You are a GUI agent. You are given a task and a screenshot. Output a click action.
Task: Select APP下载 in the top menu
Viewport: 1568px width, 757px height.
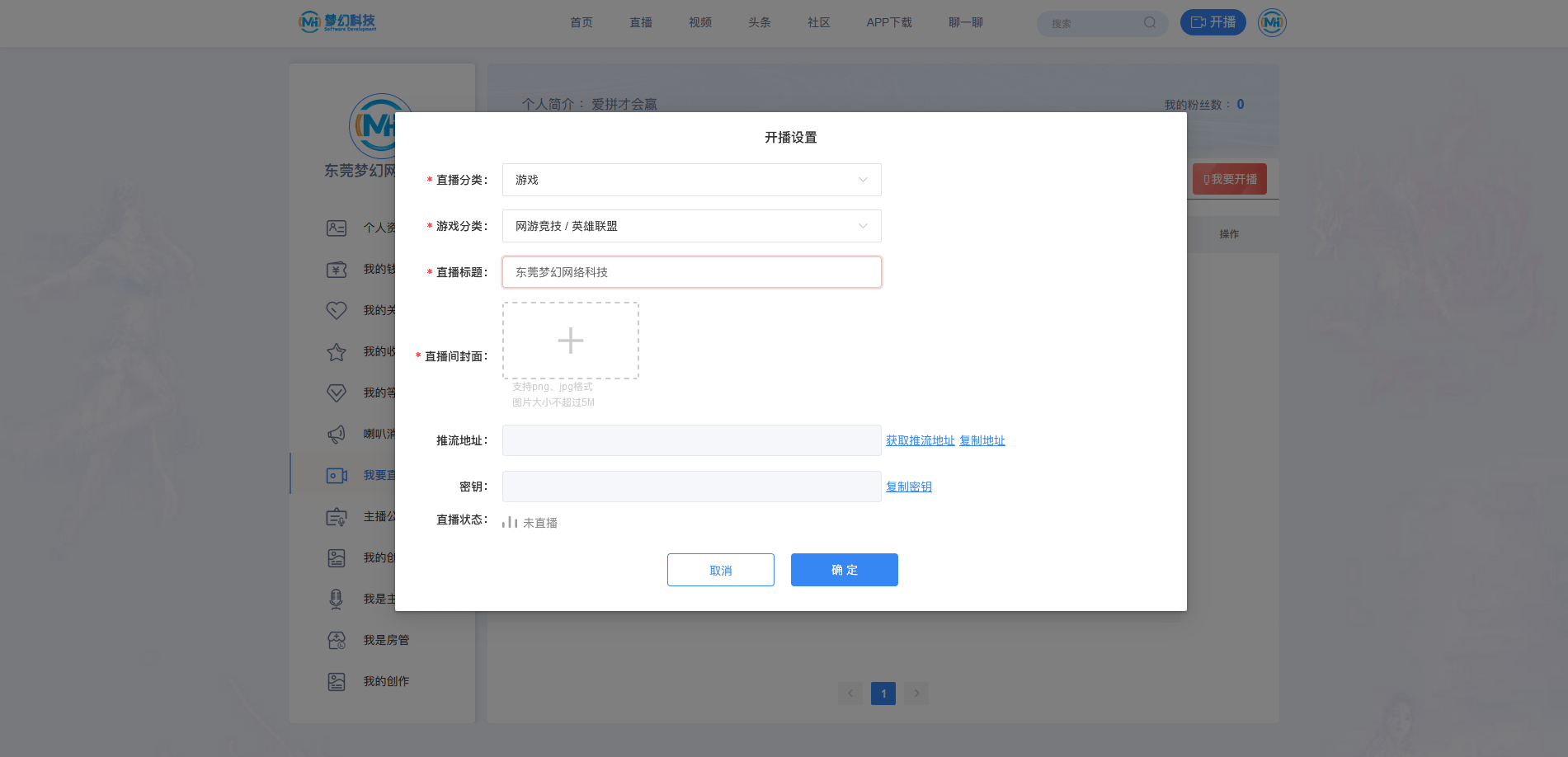click(889, 23)
